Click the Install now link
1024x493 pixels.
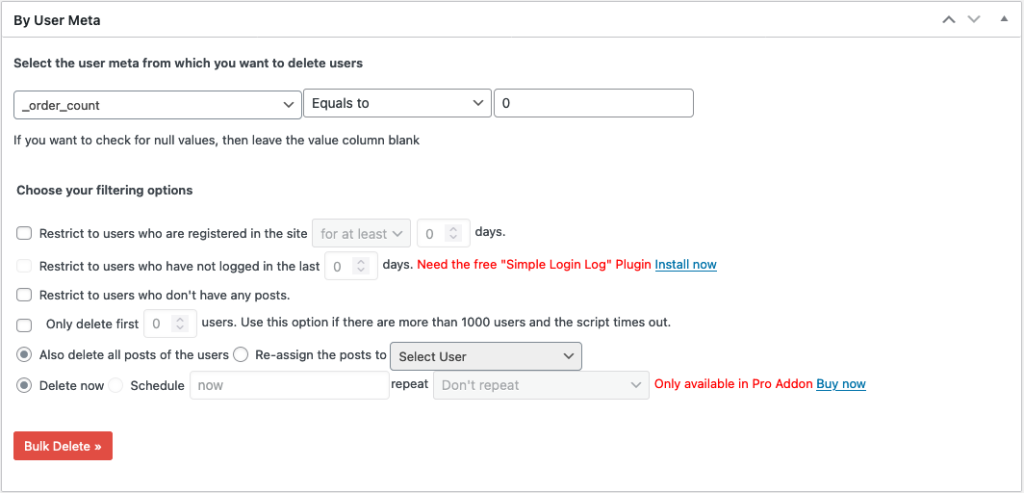point(685,265)
